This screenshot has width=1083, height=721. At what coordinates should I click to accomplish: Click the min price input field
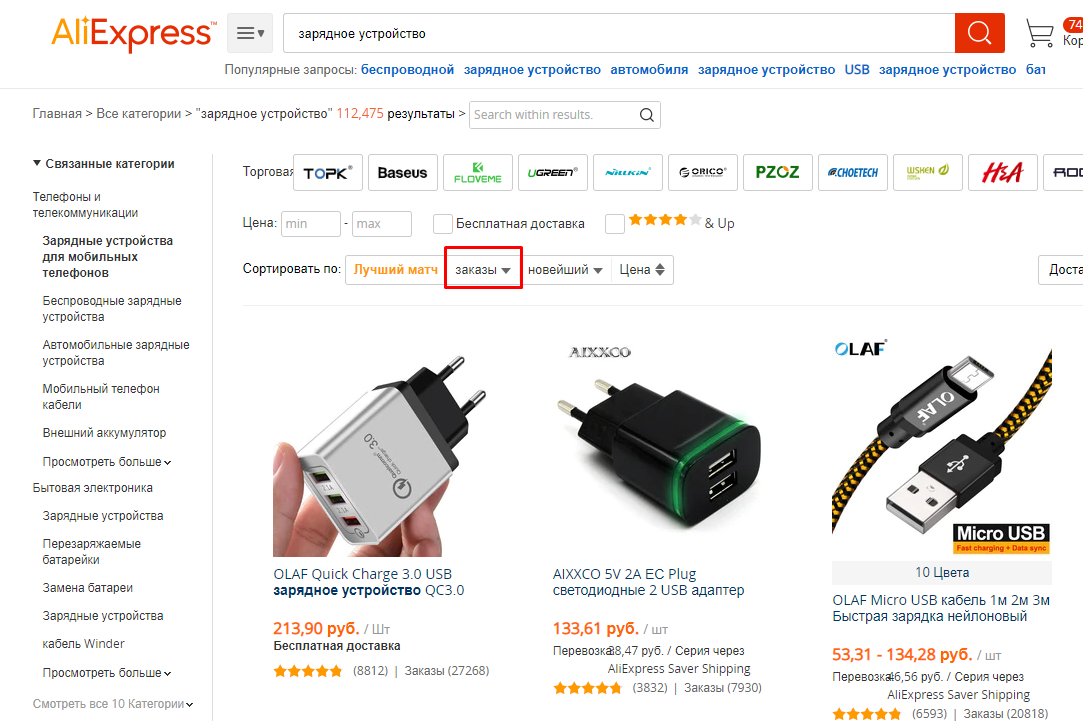(x=311, y=224)
